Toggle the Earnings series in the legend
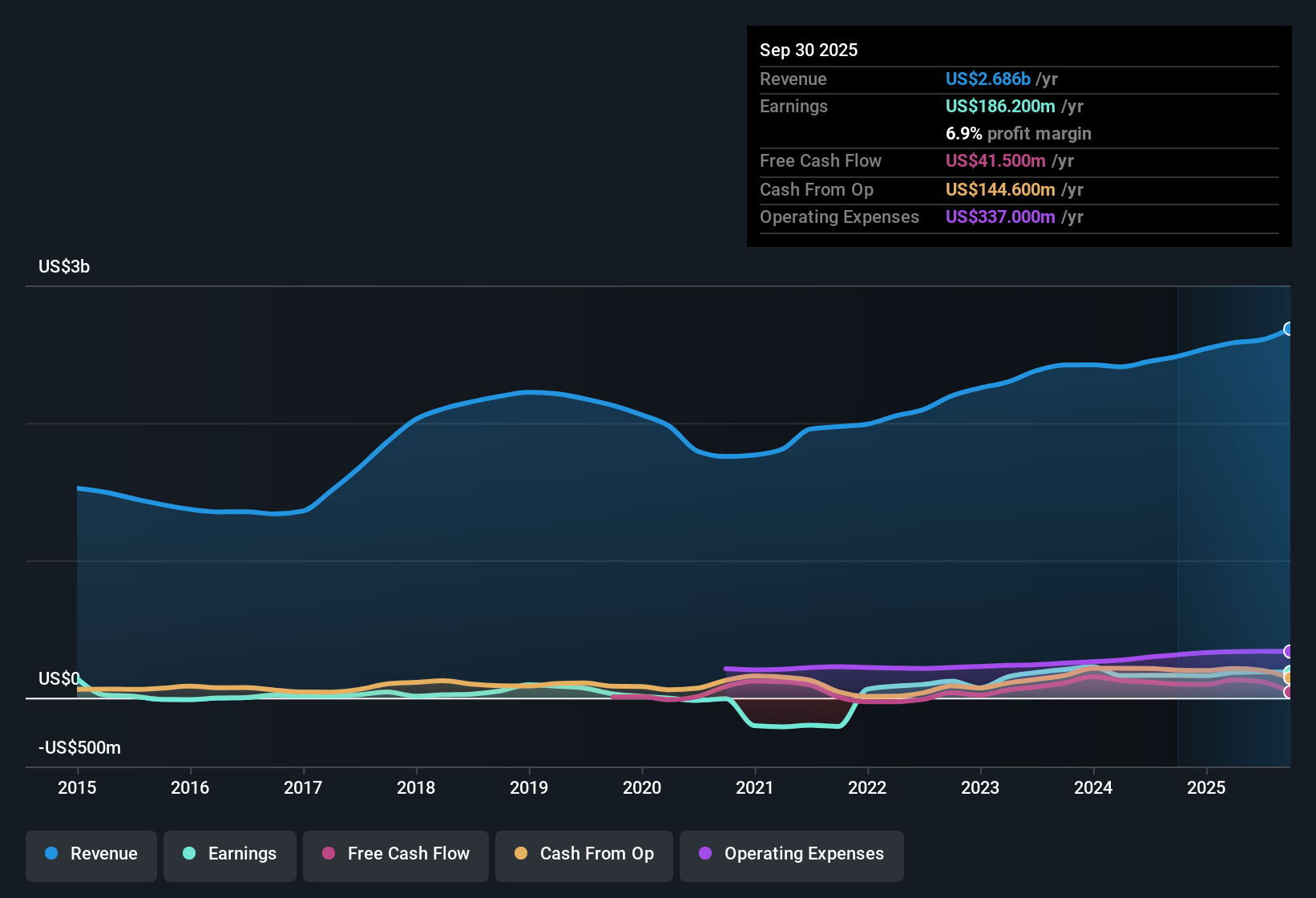 point(229,854)
